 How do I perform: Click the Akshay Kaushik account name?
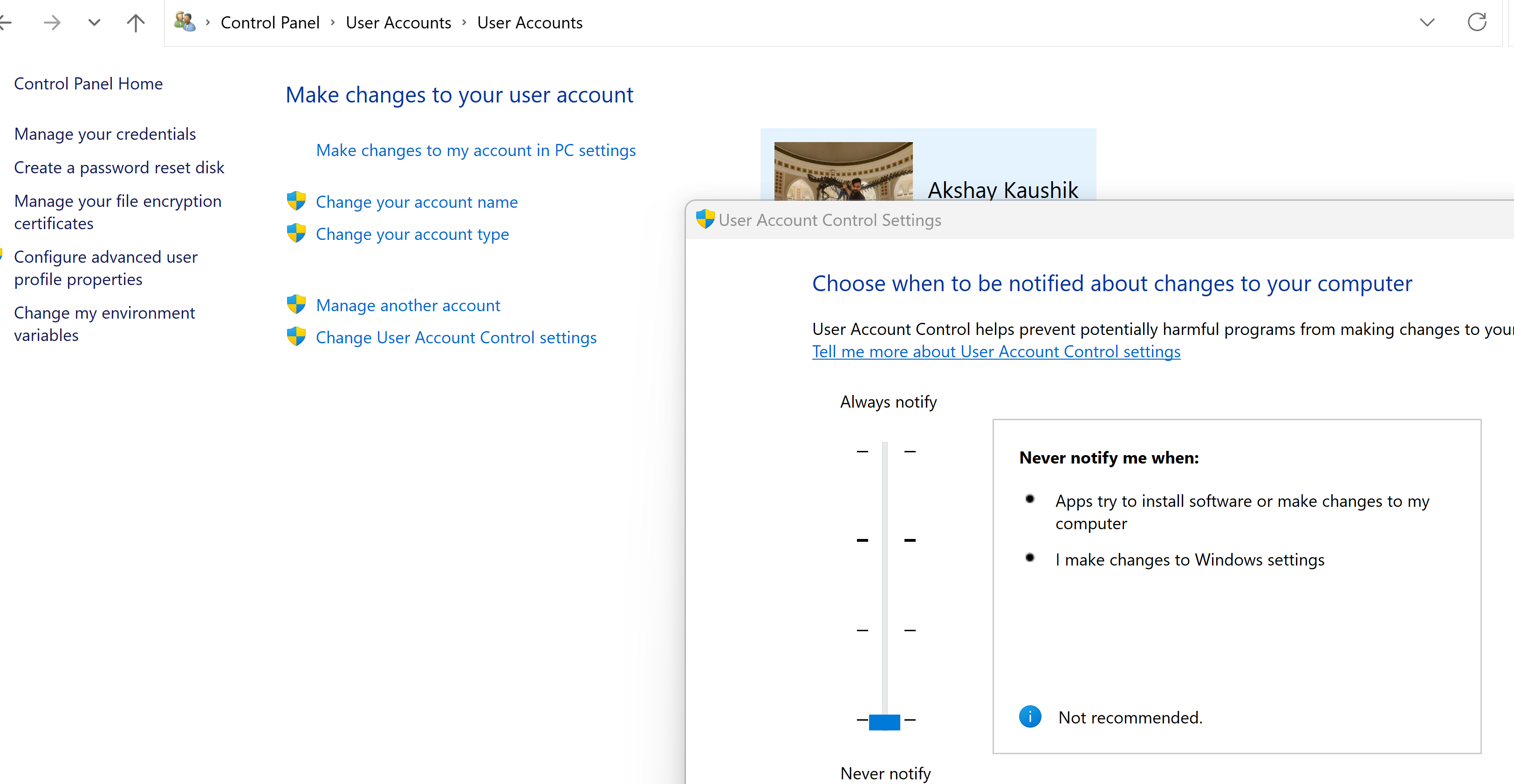pyautogui.click(x=1003, y=190)
